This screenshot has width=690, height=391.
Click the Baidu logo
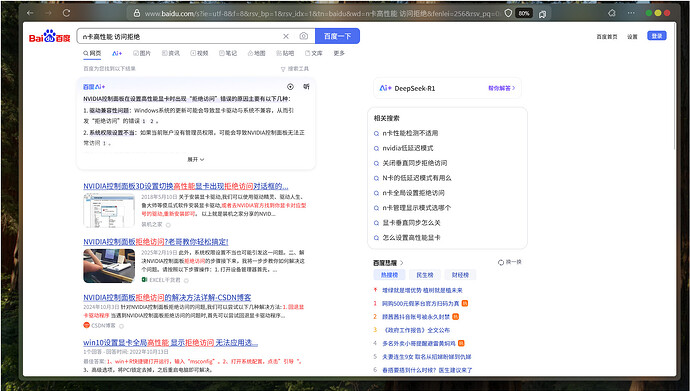[49, 36]
